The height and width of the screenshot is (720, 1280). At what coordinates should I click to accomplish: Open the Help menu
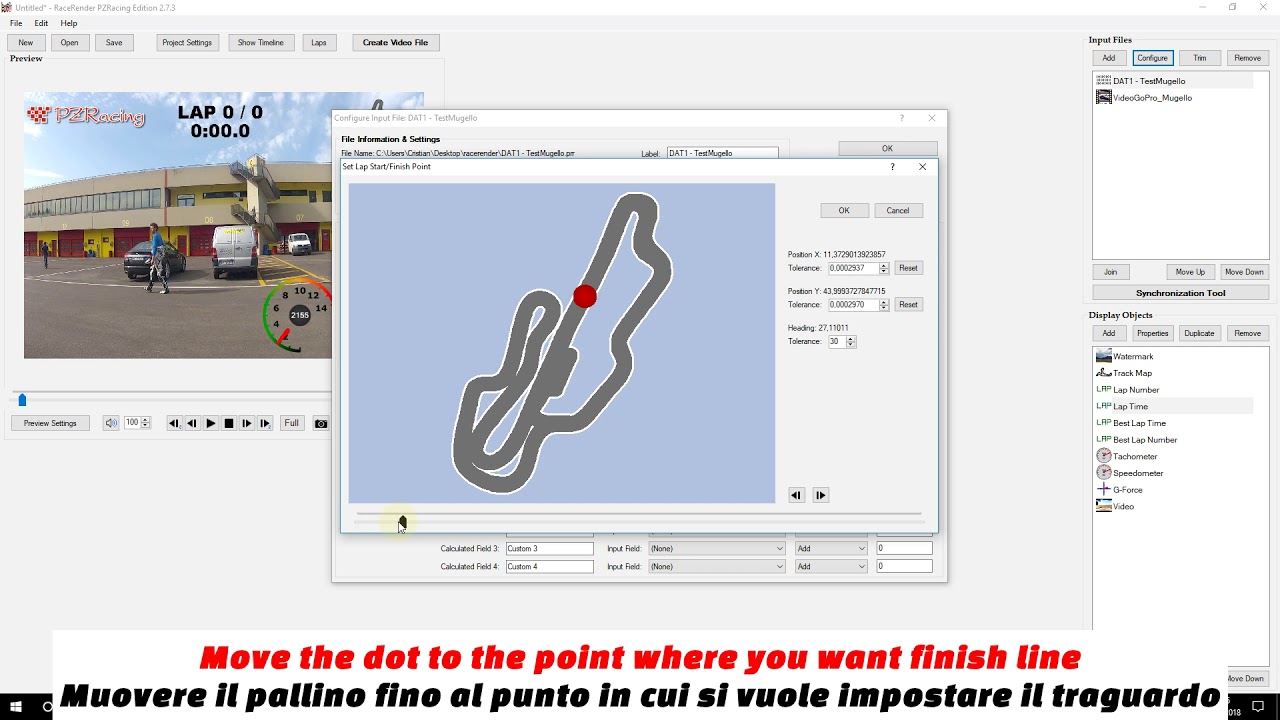69,23
